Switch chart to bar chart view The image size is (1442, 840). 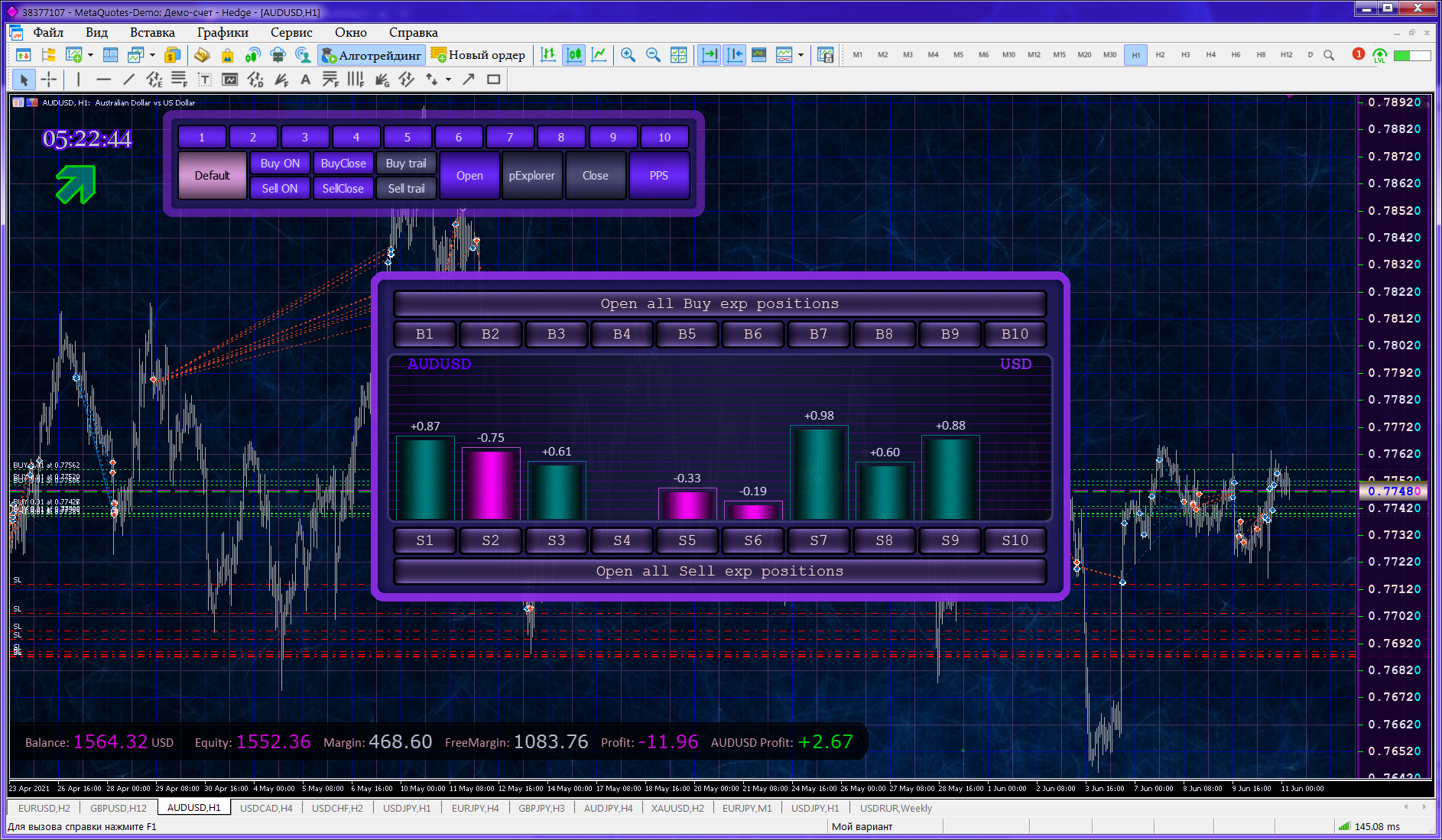548,55
